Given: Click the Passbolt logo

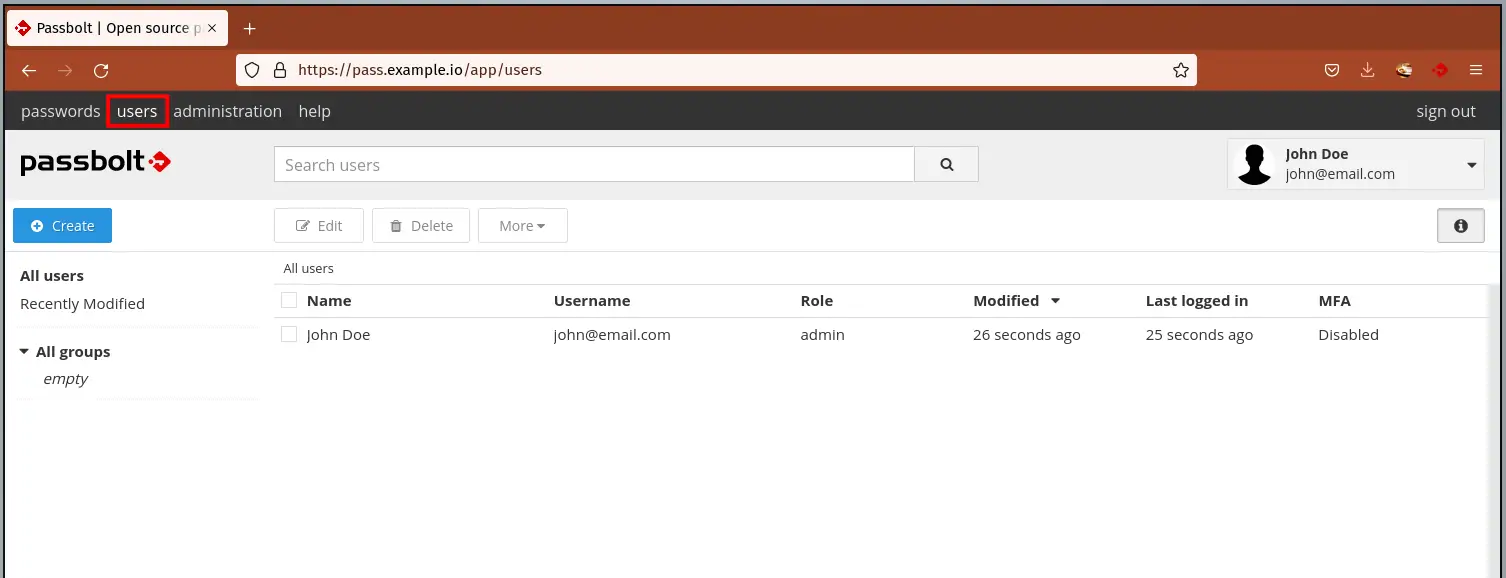Looking at the screenshot, I should [96, 163].
